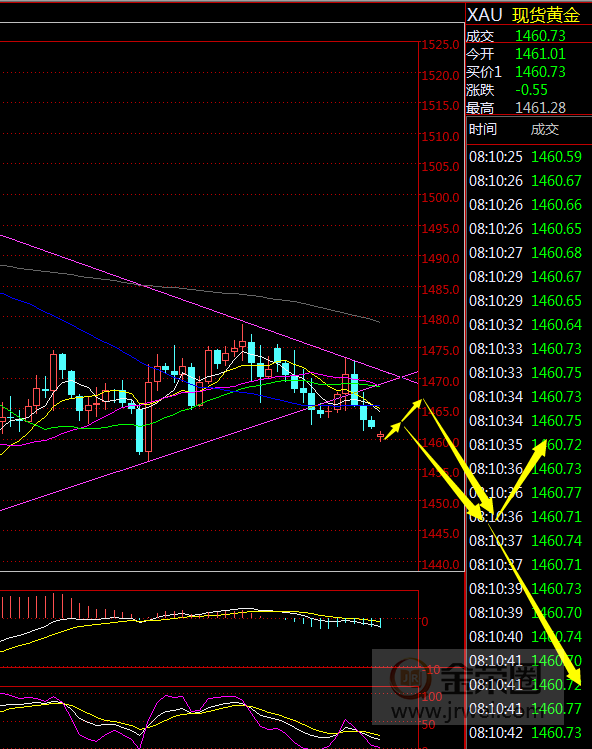Click the 1525.0 price axis label

pos(440,45)
